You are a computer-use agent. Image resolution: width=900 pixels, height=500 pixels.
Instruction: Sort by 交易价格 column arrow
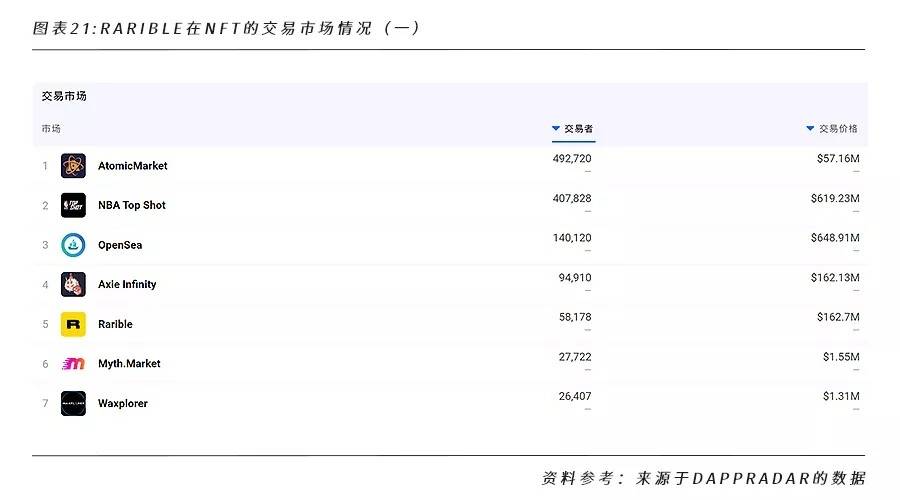[x=810, y=129]
